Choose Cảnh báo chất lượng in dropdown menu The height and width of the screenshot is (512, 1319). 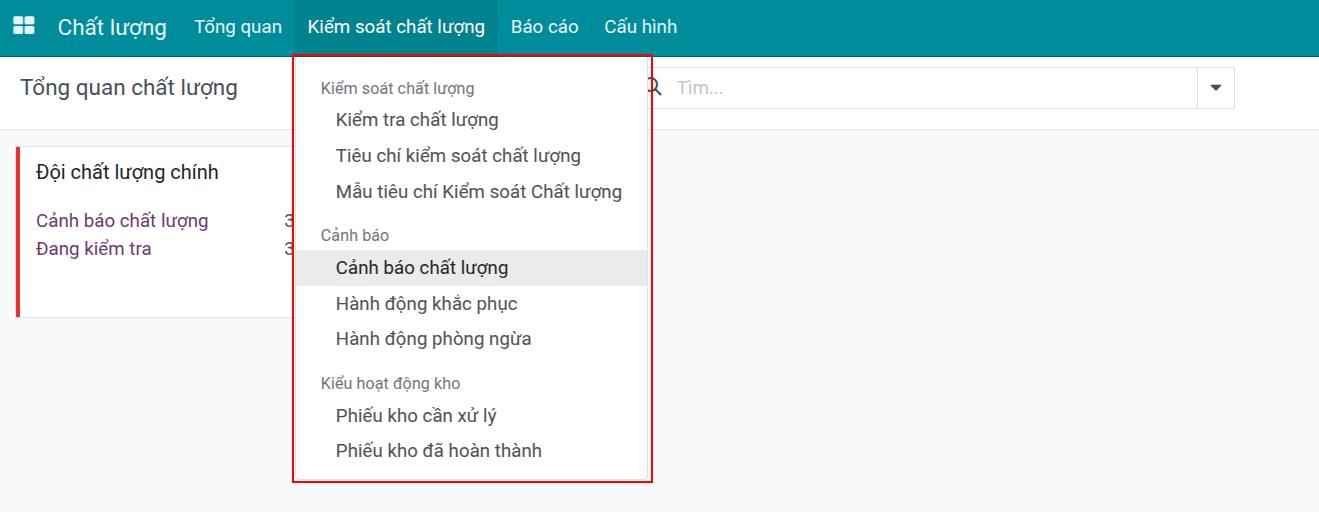click(472, 268)
